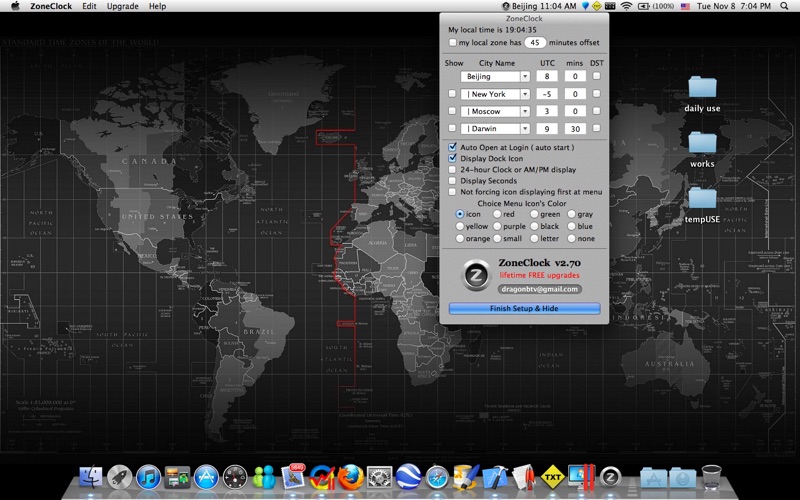Launch Google Earth from the dock
Image resolution: width=800 pixels, height=500 pixels.
click(x=409, y=478)
